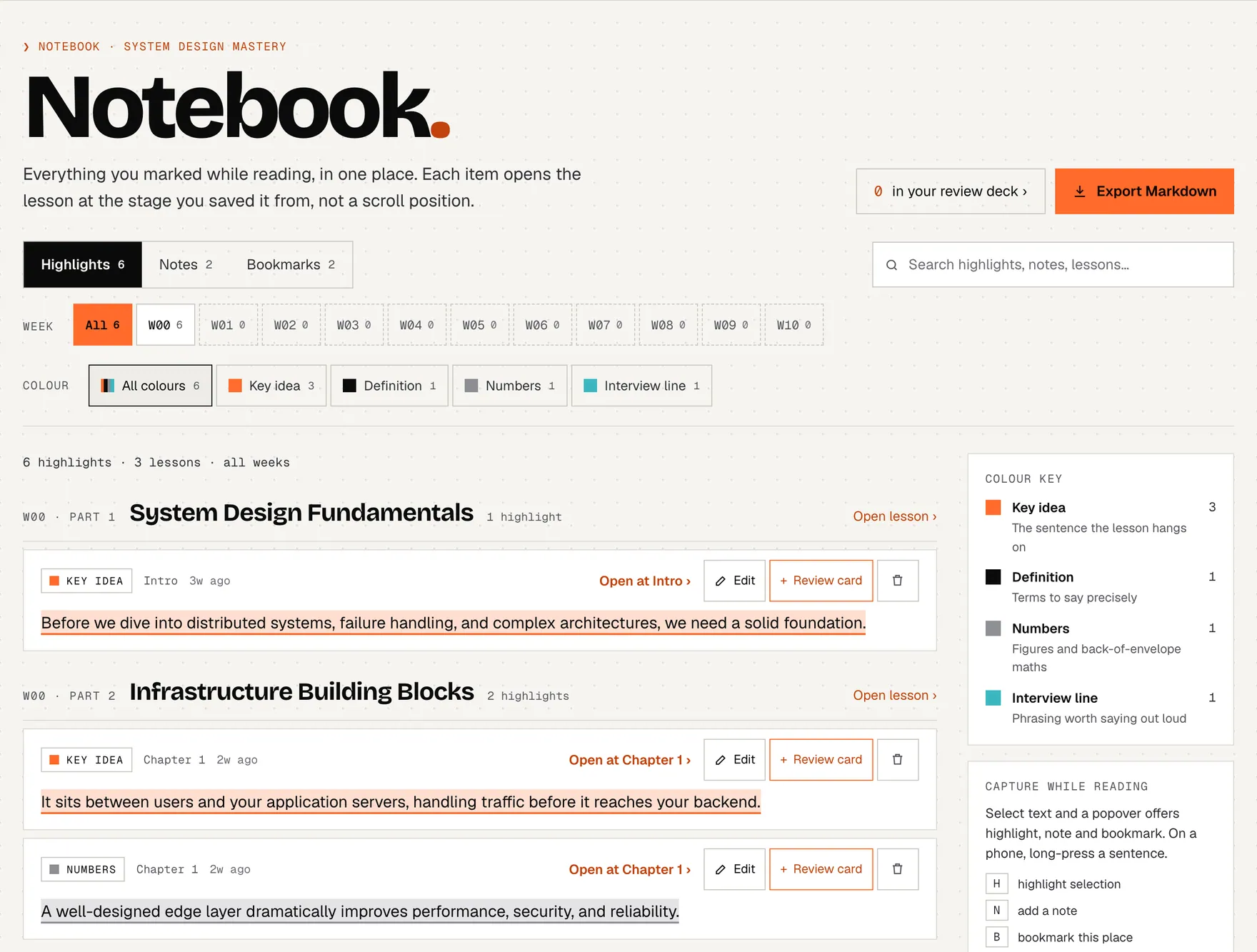Click the H shortcut key for highlight selection

pyautogui.click(x=996, y=884)
